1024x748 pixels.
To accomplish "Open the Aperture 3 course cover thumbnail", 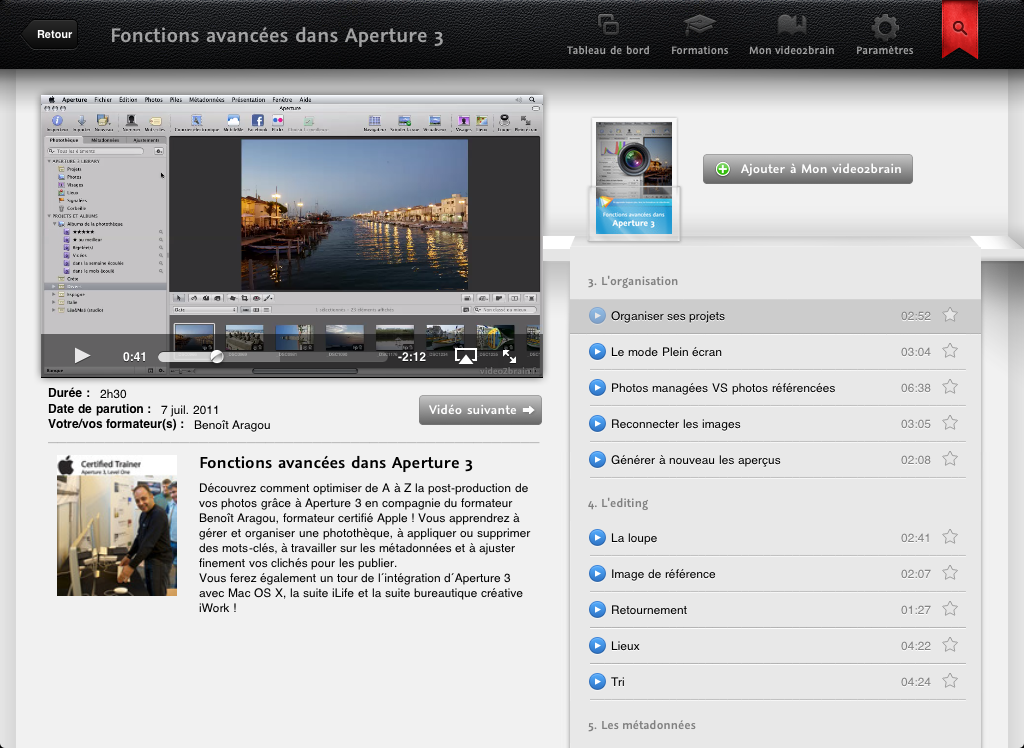I will [634, 178].
